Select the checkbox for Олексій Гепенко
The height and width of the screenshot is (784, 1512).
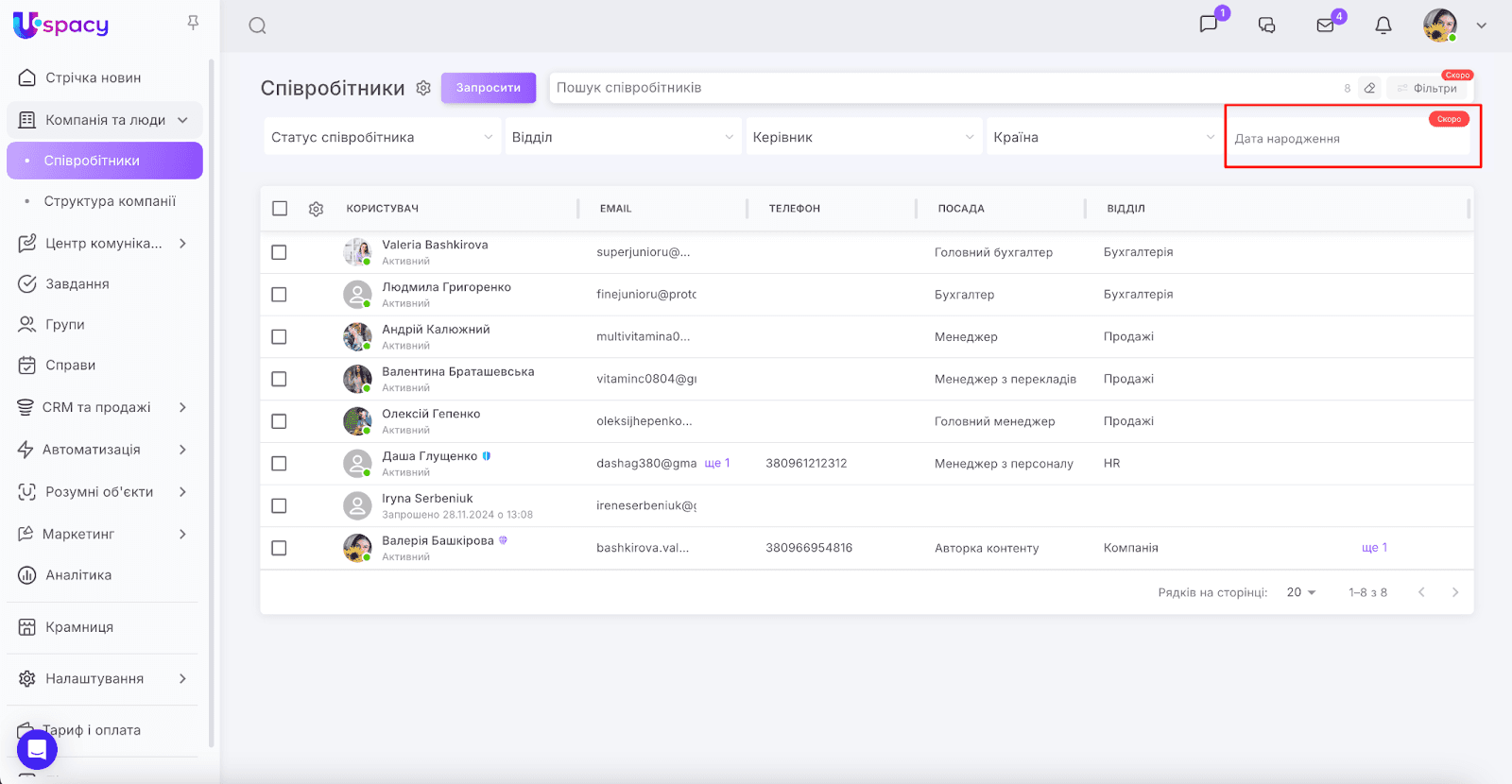[279, 421]
